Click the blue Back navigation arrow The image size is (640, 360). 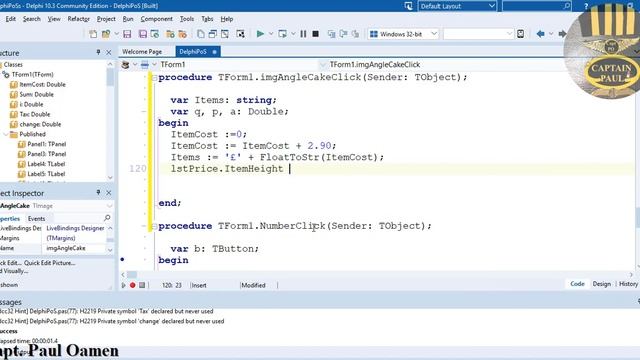(x=540, y=34)
